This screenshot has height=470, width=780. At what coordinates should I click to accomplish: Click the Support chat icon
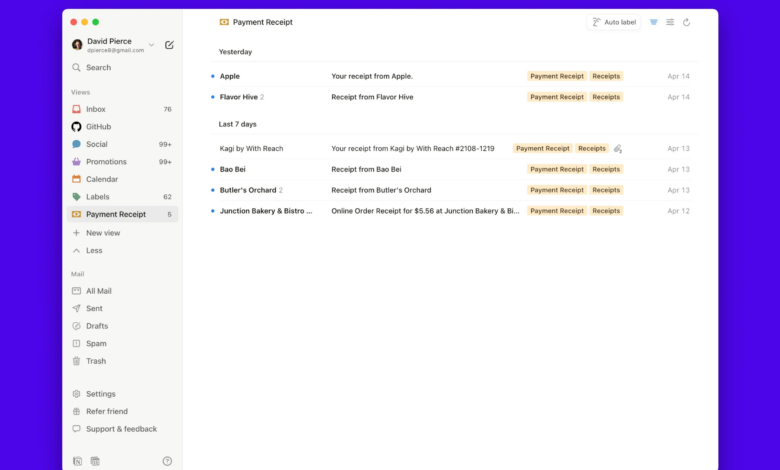(x=76, y=429)
